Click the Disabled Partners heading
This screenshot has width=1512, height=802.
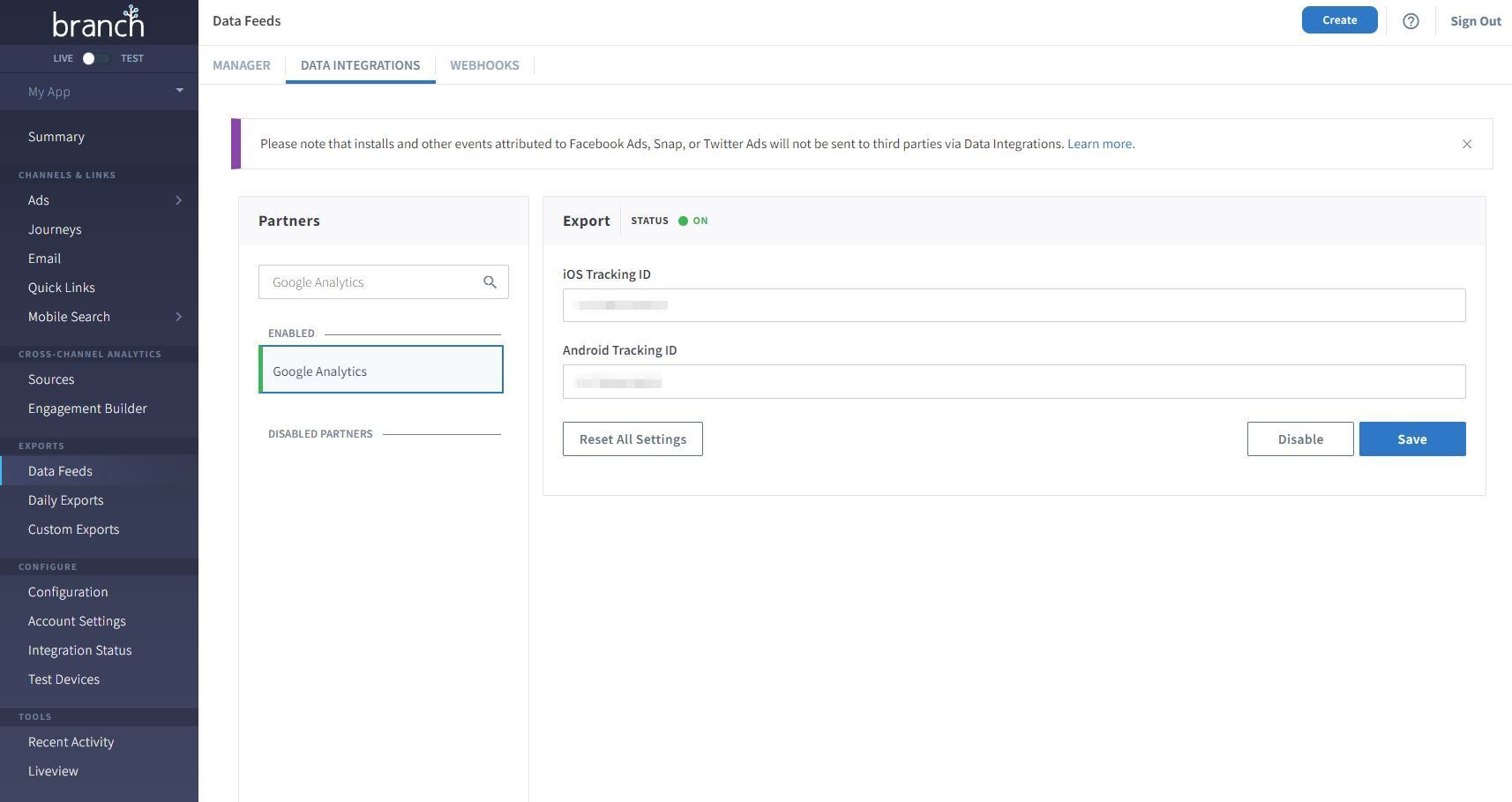(x=320, y=434)
